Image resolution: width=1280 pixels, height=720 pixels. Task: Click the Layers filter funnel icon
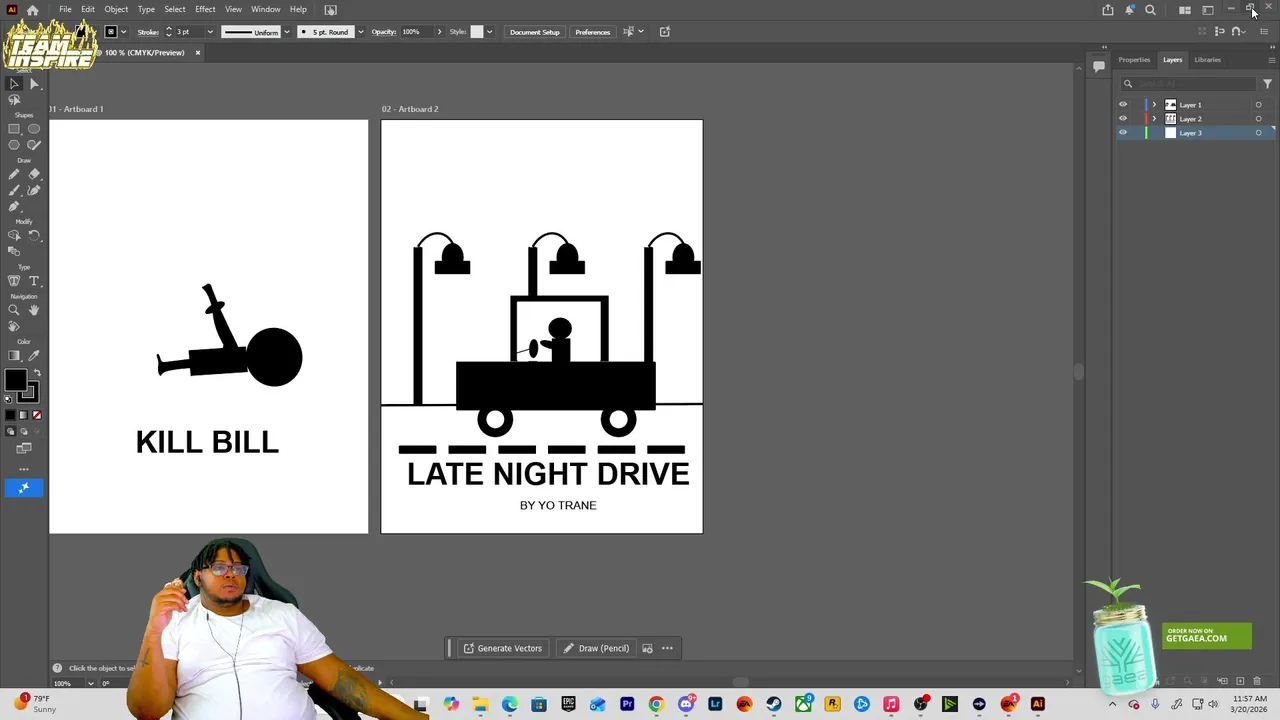click(1267, 84)
